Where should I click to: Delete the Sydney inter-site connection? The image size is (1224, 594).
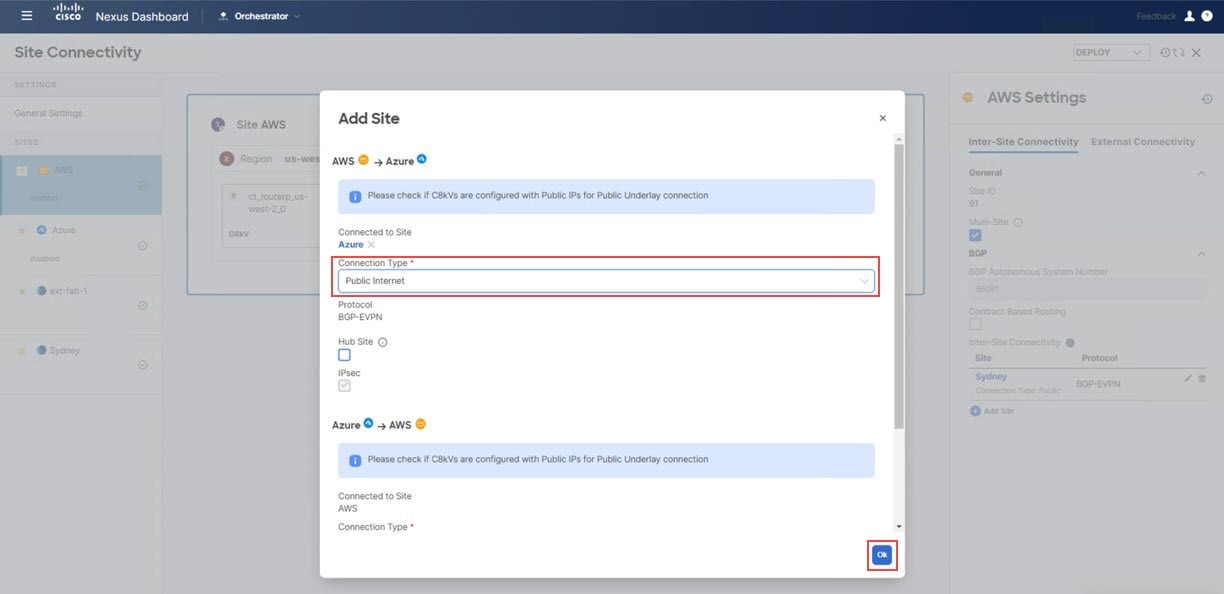tap(1202, 378)
